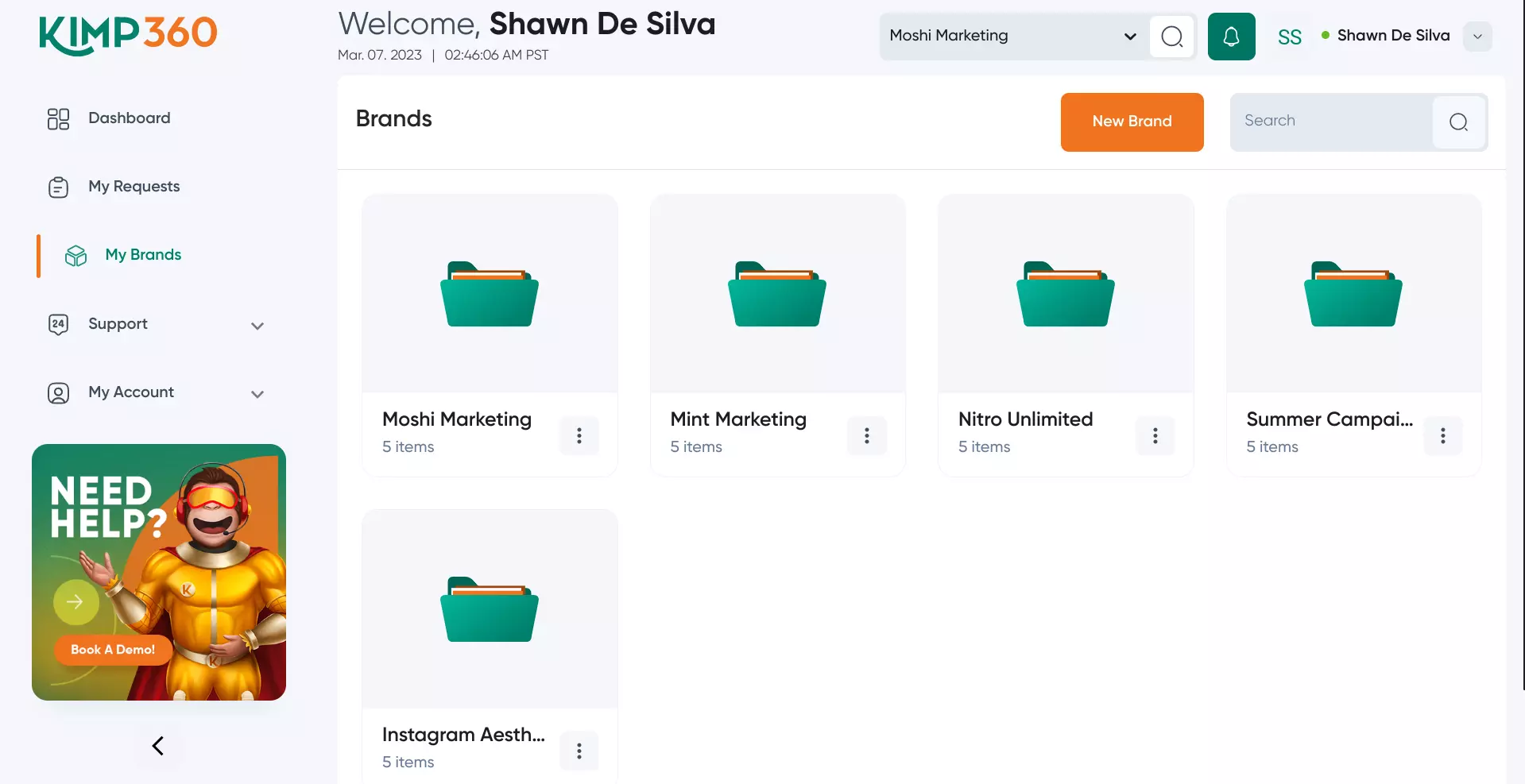Image resolution: width=1525 pixels, height=784 pixels.
Task: Collapse the sidebar with the left arrow
Action: point(158,745)
